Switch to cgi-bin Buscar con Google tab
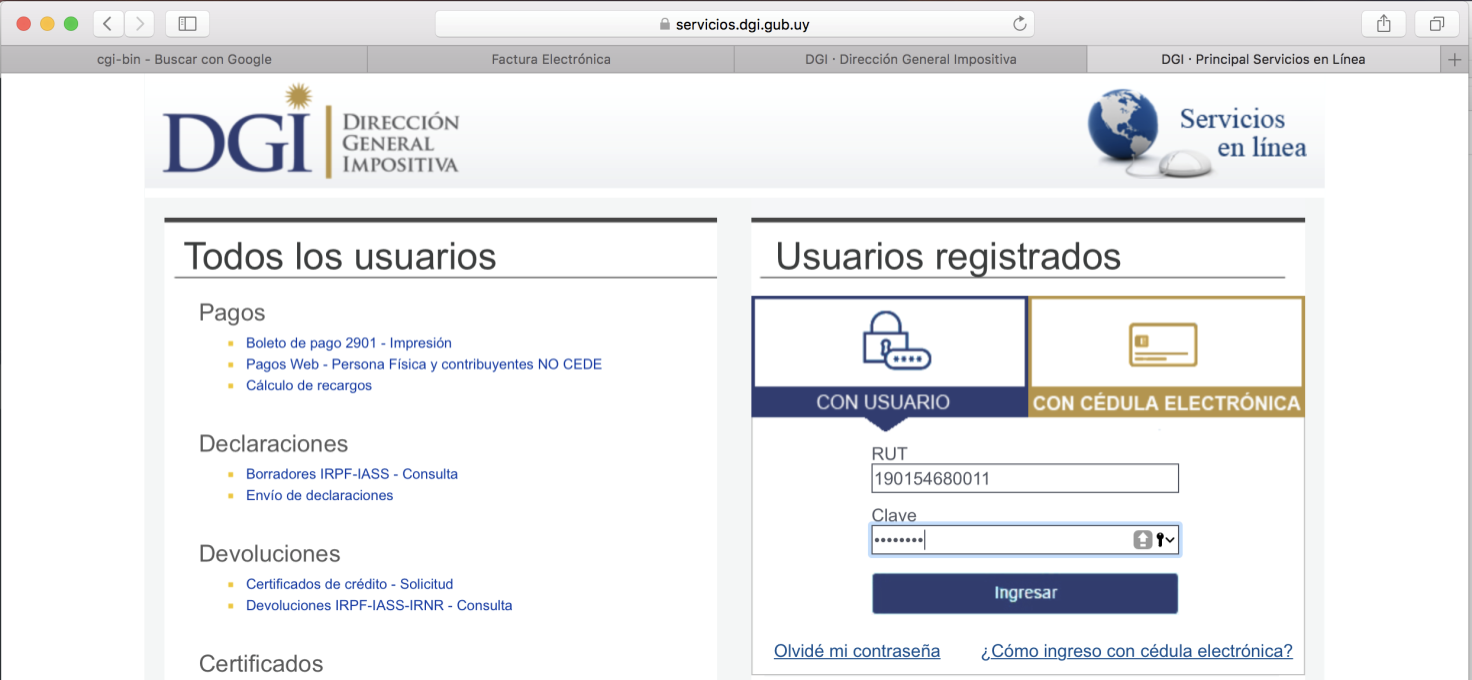 [184, 60]
